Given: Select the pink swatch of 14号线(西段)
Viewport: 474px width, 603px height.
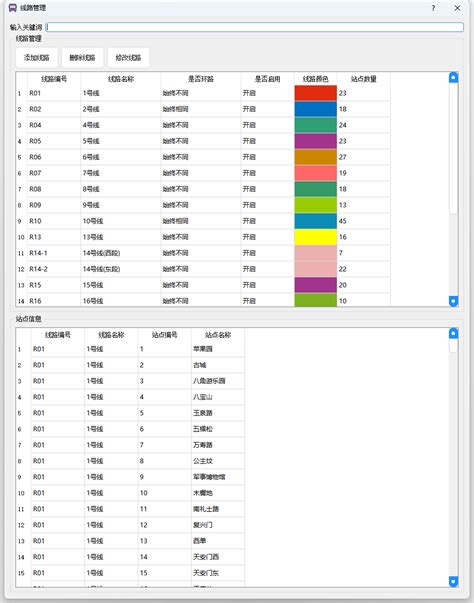Looking at the screenshot, I should [316, 253].
